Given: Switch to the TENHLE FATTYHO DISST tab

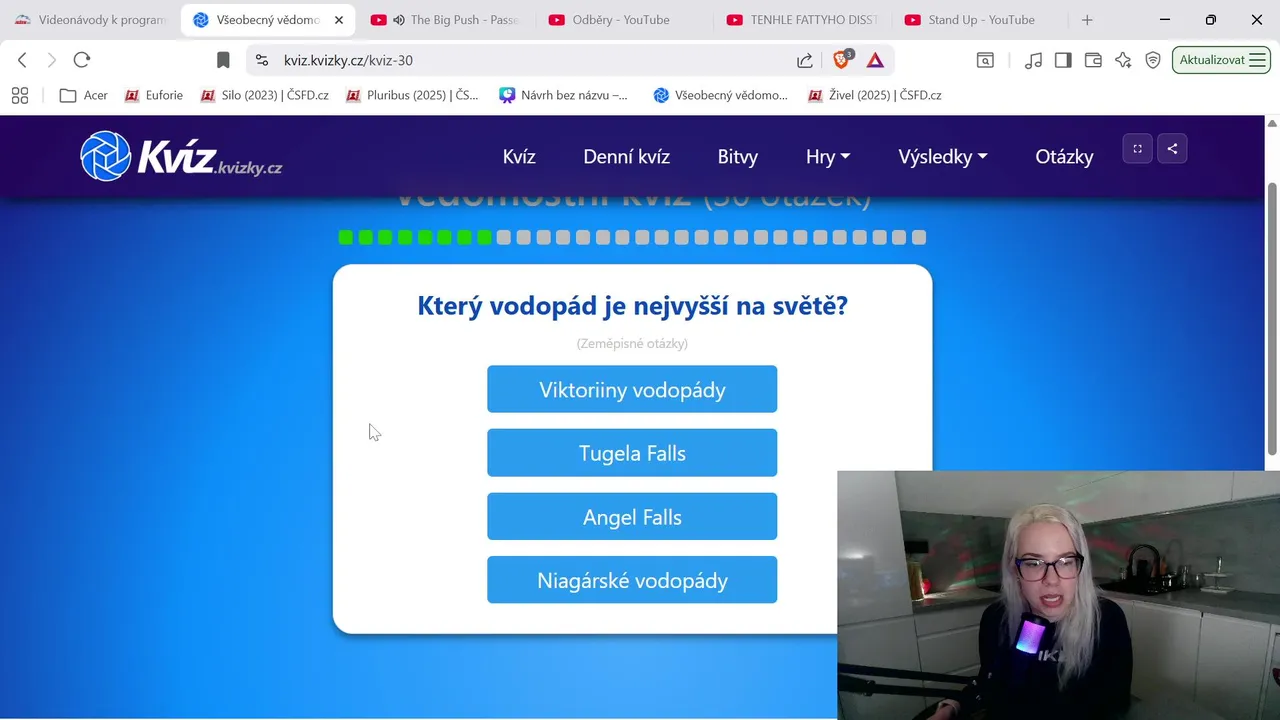Looking at the screenshot, I should pos(803,20).
